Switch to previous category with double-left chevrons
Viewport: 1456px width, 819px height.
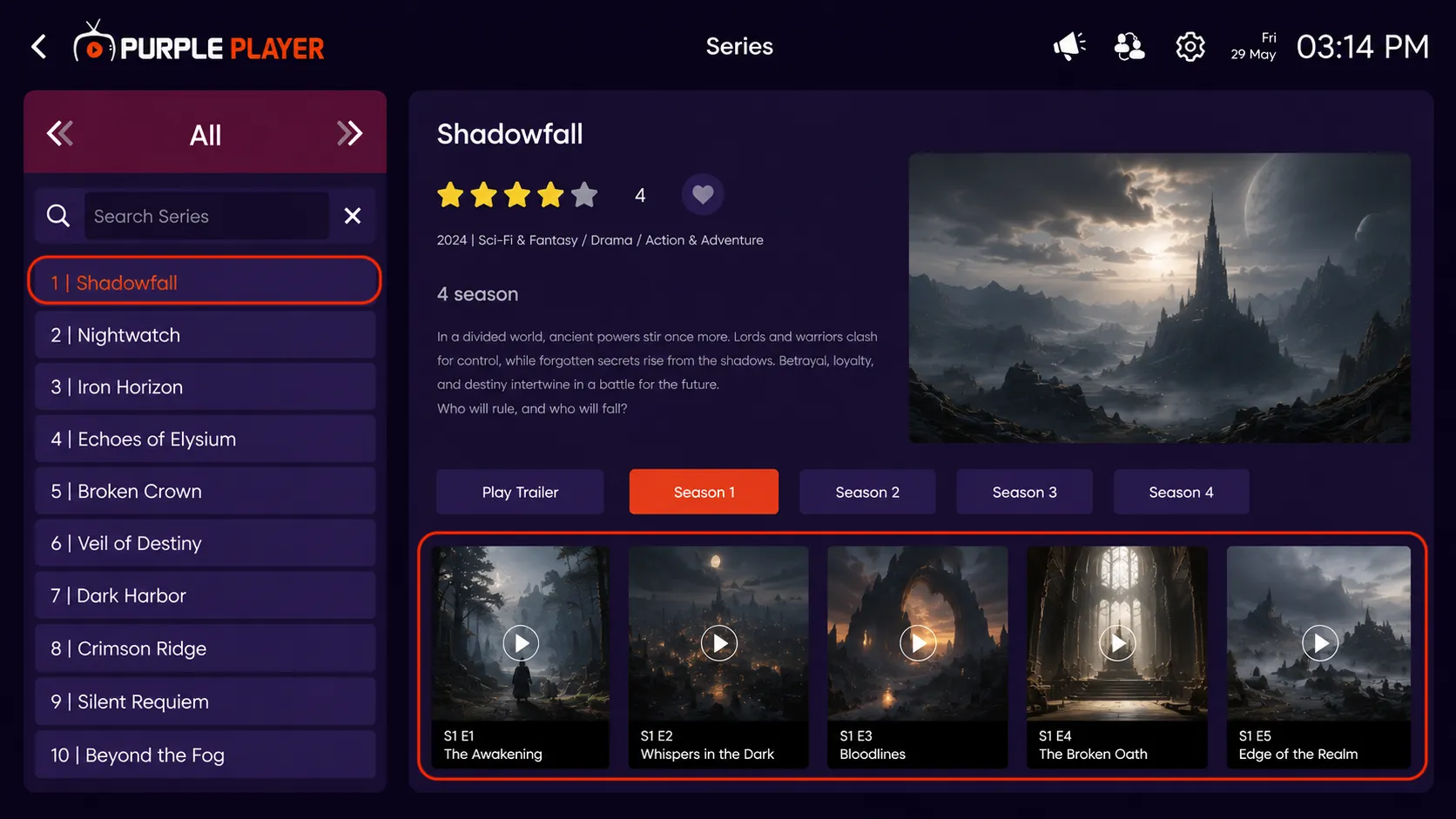tap(60, 133)
